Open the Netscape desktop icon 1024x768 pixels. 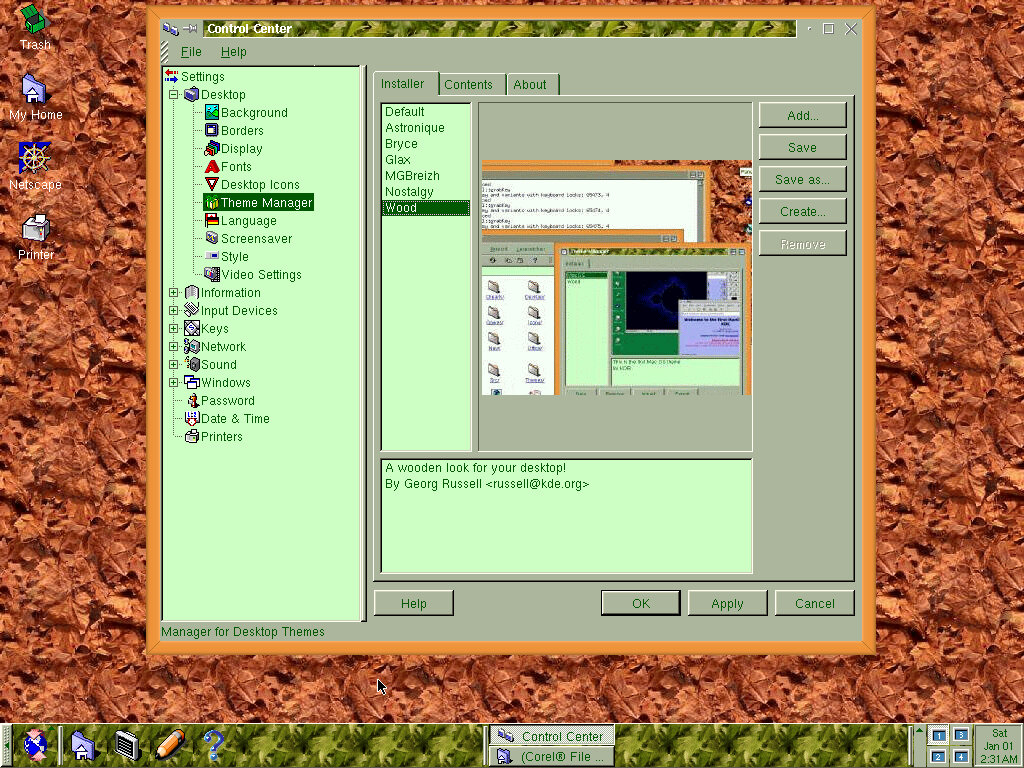coord(35,158)
